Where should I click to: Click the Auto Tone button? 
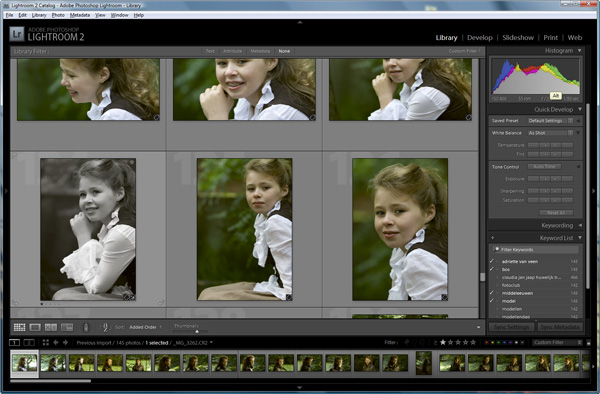click(x=544, y=167)
